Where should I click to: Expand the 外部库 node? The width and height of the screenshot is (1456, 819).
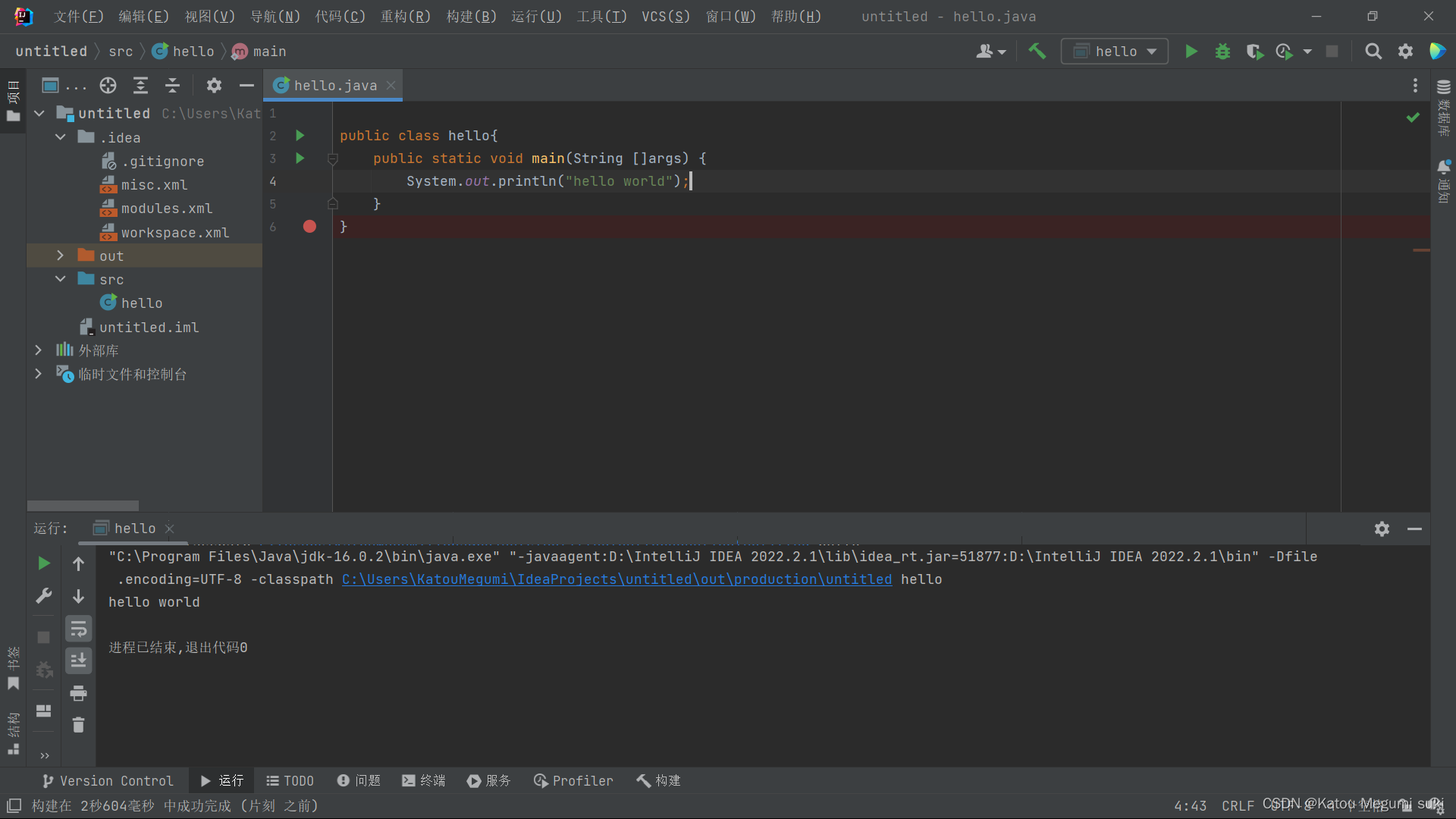[x=39, y=350]
